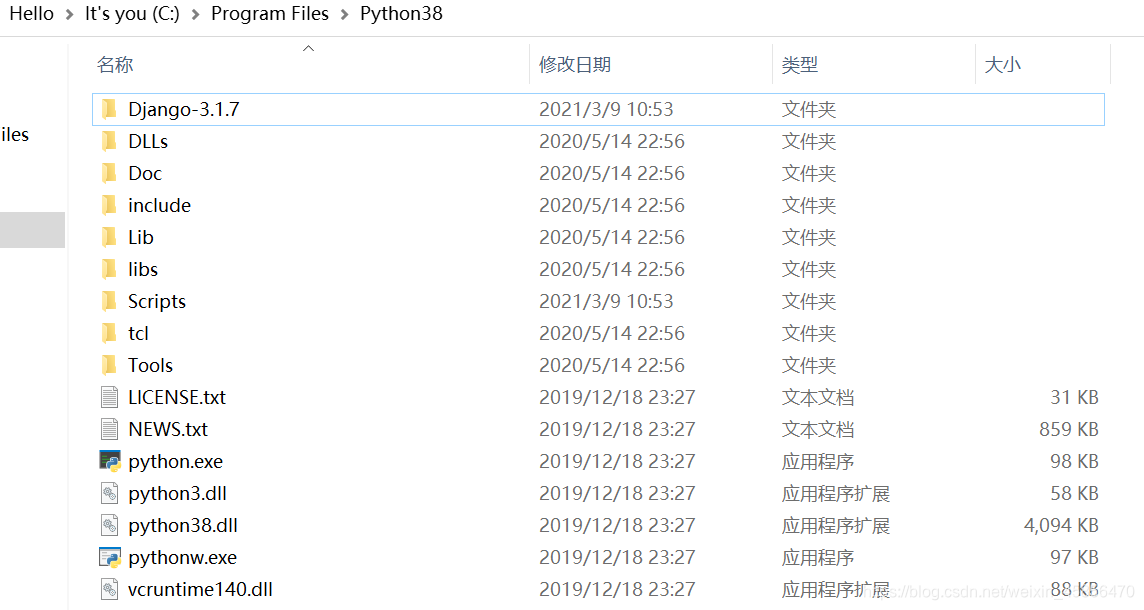The width and height of the screenshot is (1144, 610).
Task: Click 文件夹 type of Scripts row
Action: click(x=809, y=301)
